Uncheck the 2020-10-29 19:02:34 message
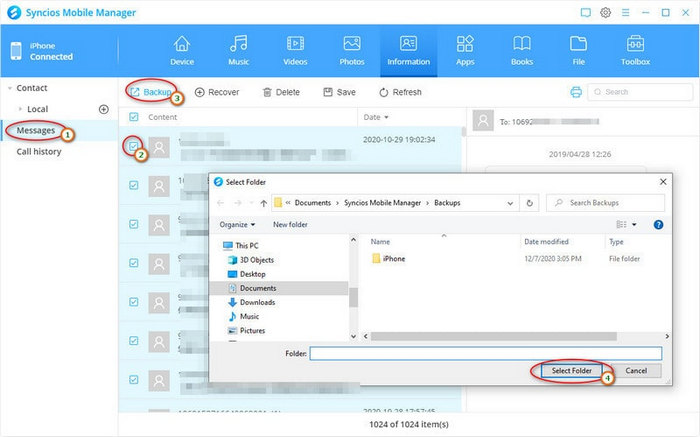The image size is (700, 437). [133, 146]
